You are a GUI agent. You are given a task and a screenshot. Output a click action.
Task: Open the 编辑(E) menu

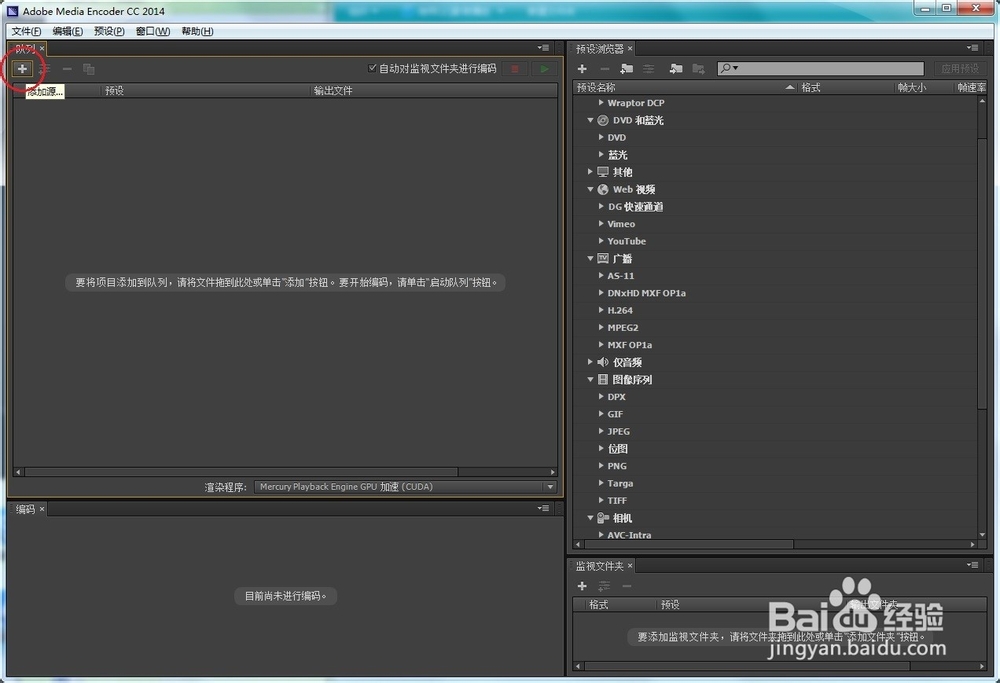[x=68, y=31]
